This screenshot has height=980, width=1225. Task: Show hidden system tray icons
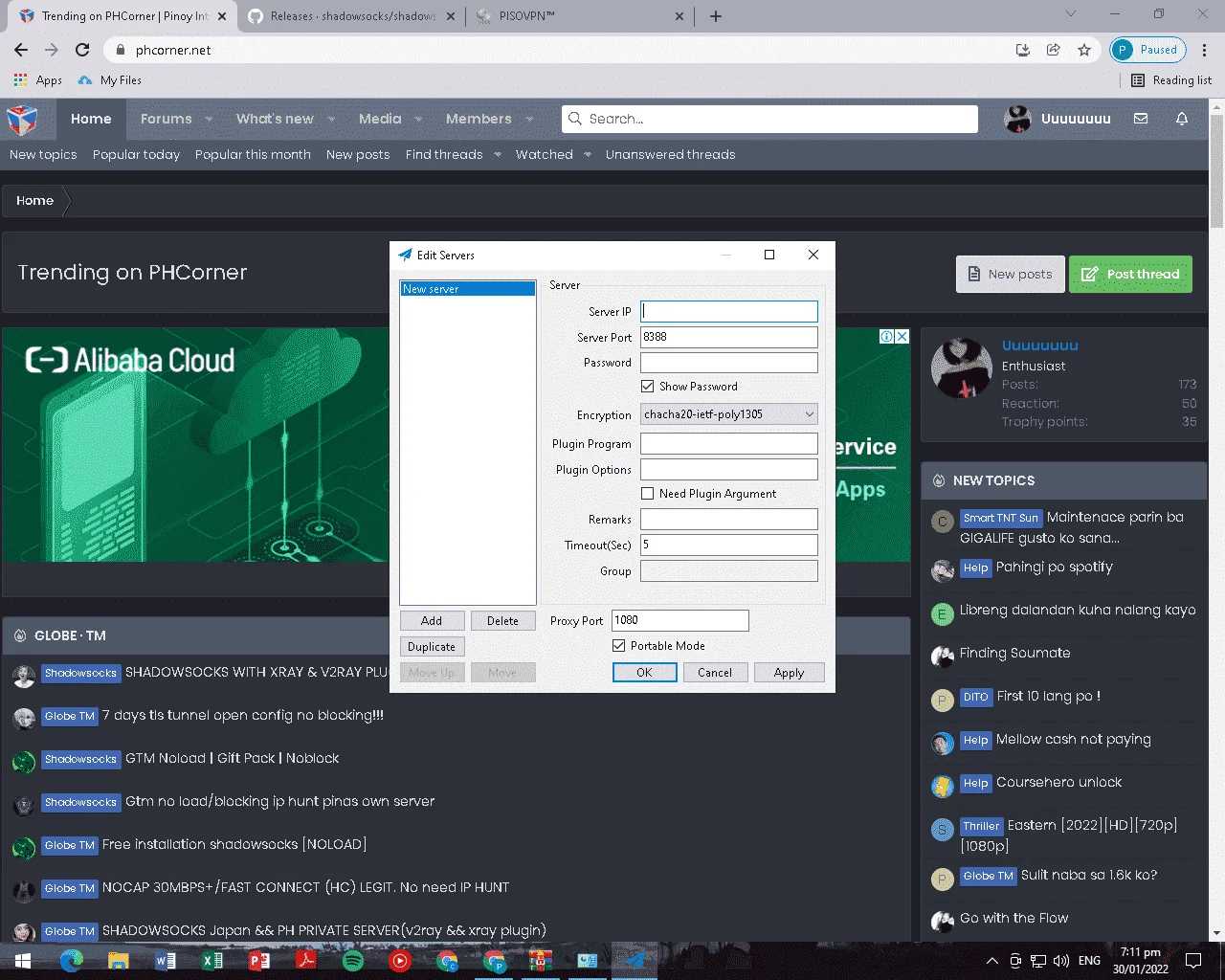click(x=992, y=960)
